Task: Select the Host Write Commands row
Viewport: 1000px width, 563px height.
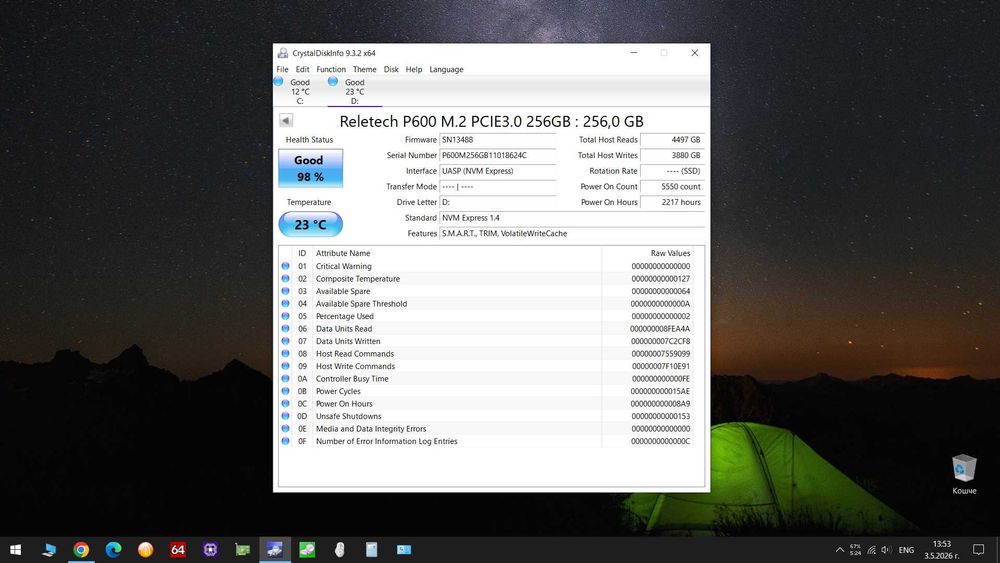Action: point(486,366)
